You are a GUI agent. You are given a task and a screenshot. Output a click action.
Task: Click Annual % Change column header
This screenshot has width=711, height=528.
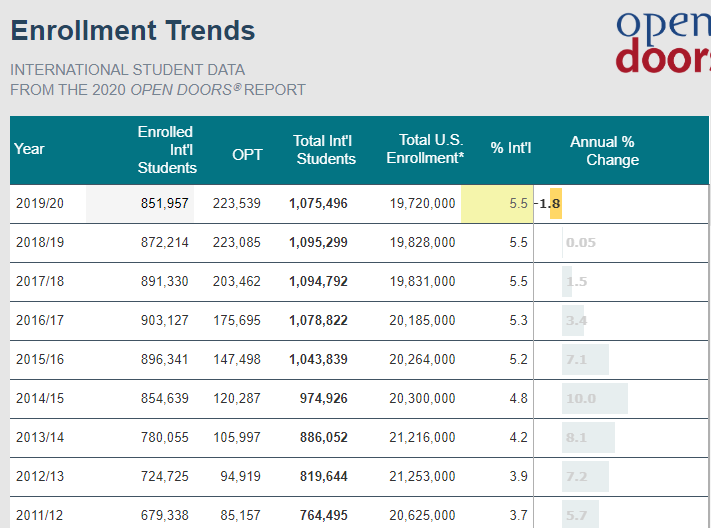tap(603, 150)
